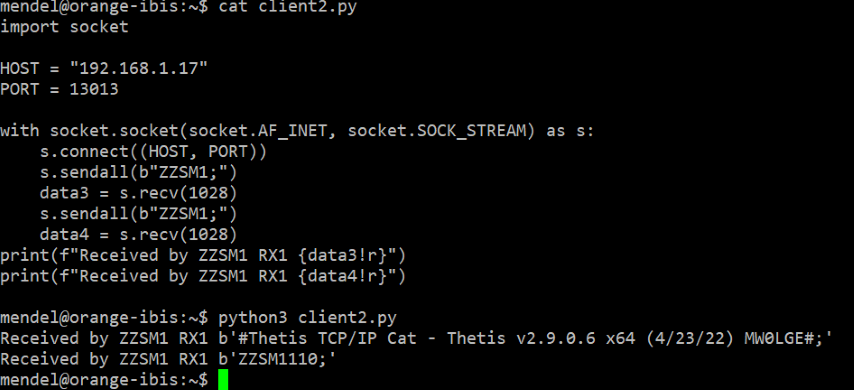Click the Thetis TCP/IP Cat output line
Screen dimensions: 854x390
(417, 338)
